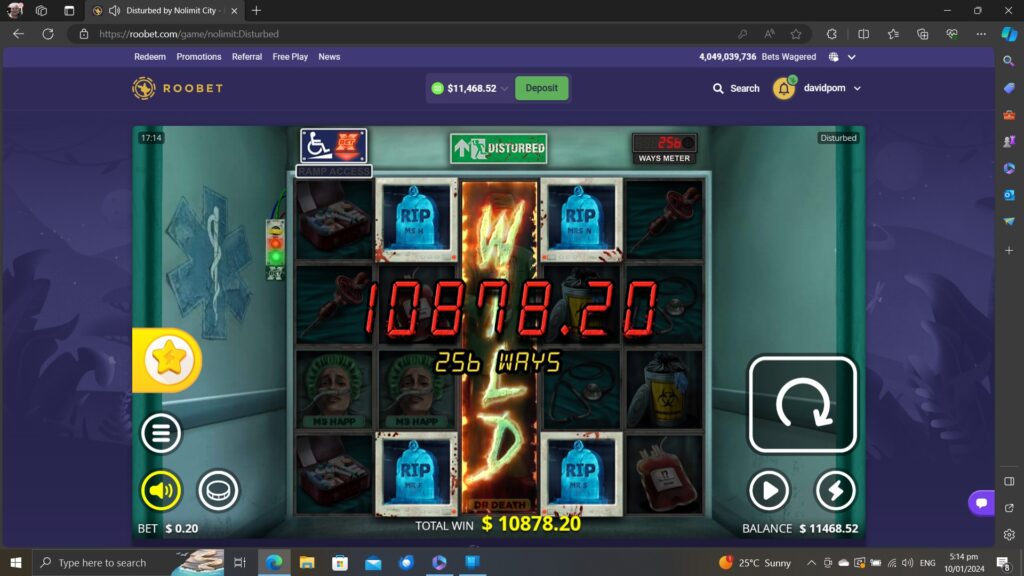1024x576 pixels.
Task: Open browser settings and more menu
Action: coord(981,34)
